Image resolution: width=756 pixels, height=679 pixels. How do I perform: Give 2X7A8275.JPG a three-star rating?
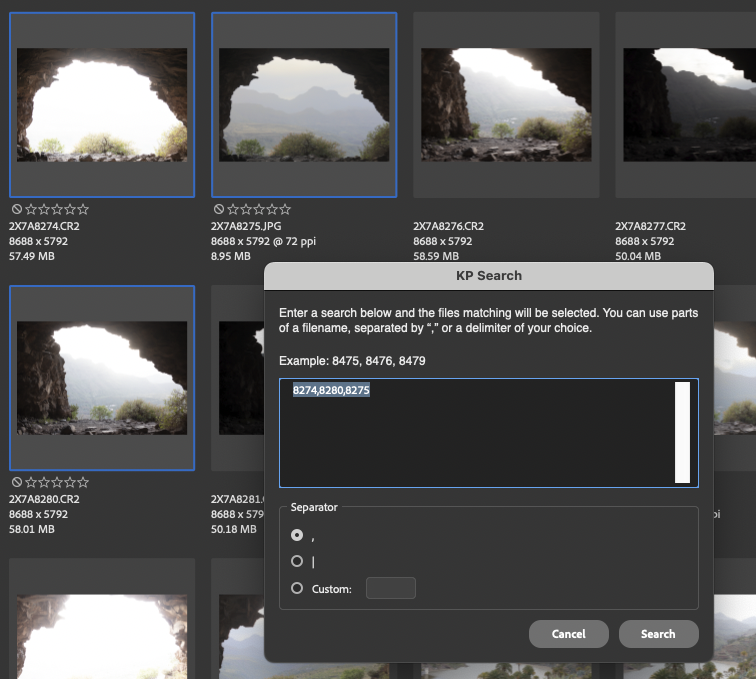[259, 209]
